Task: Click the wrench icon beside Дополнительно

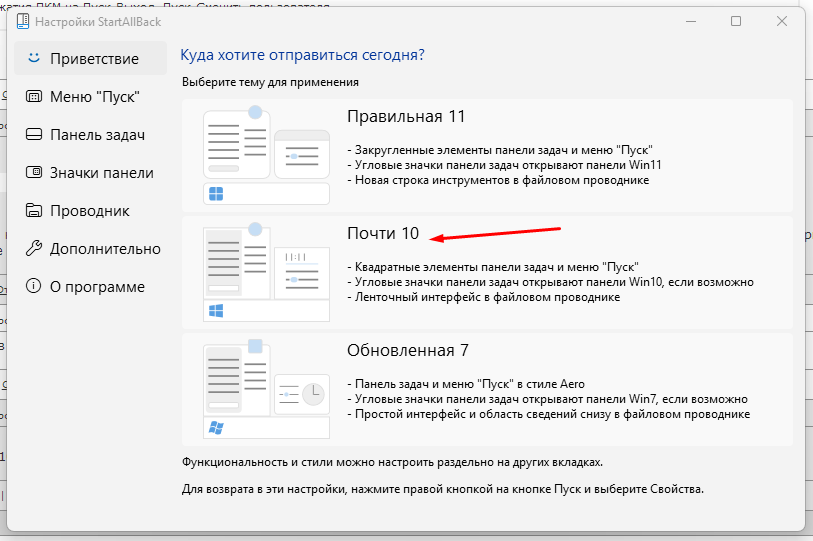Action: click(34, 248)
